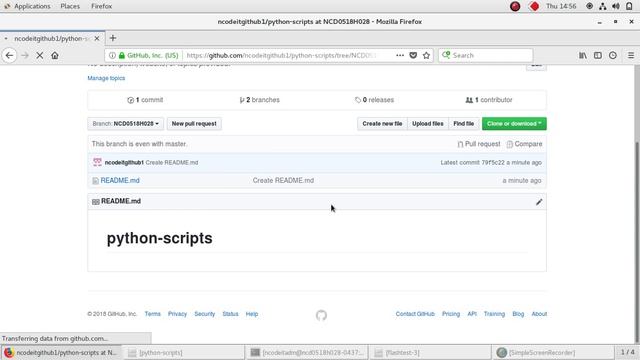Edit README.md using the pencil icon
Viewport: 640px width, 360px height.
(x=539, y=202)
